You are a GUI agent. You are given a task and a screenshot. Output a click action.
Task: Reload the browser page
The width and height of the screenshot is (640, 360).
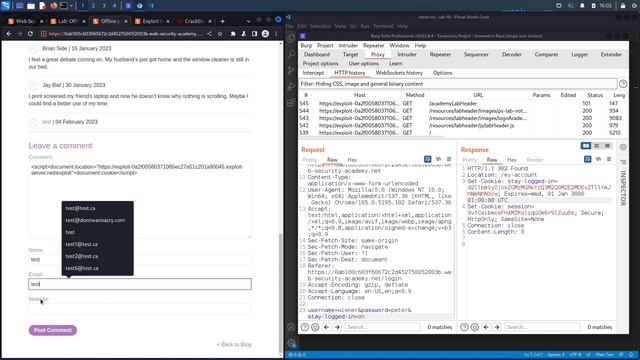pos(30,34)
